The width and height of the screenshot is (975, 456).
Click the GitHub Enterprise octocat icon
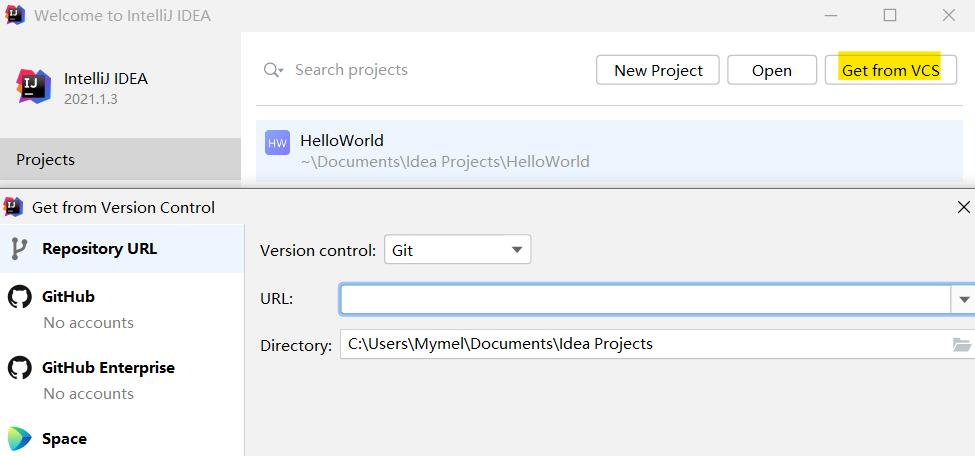(x=19, y=368)
